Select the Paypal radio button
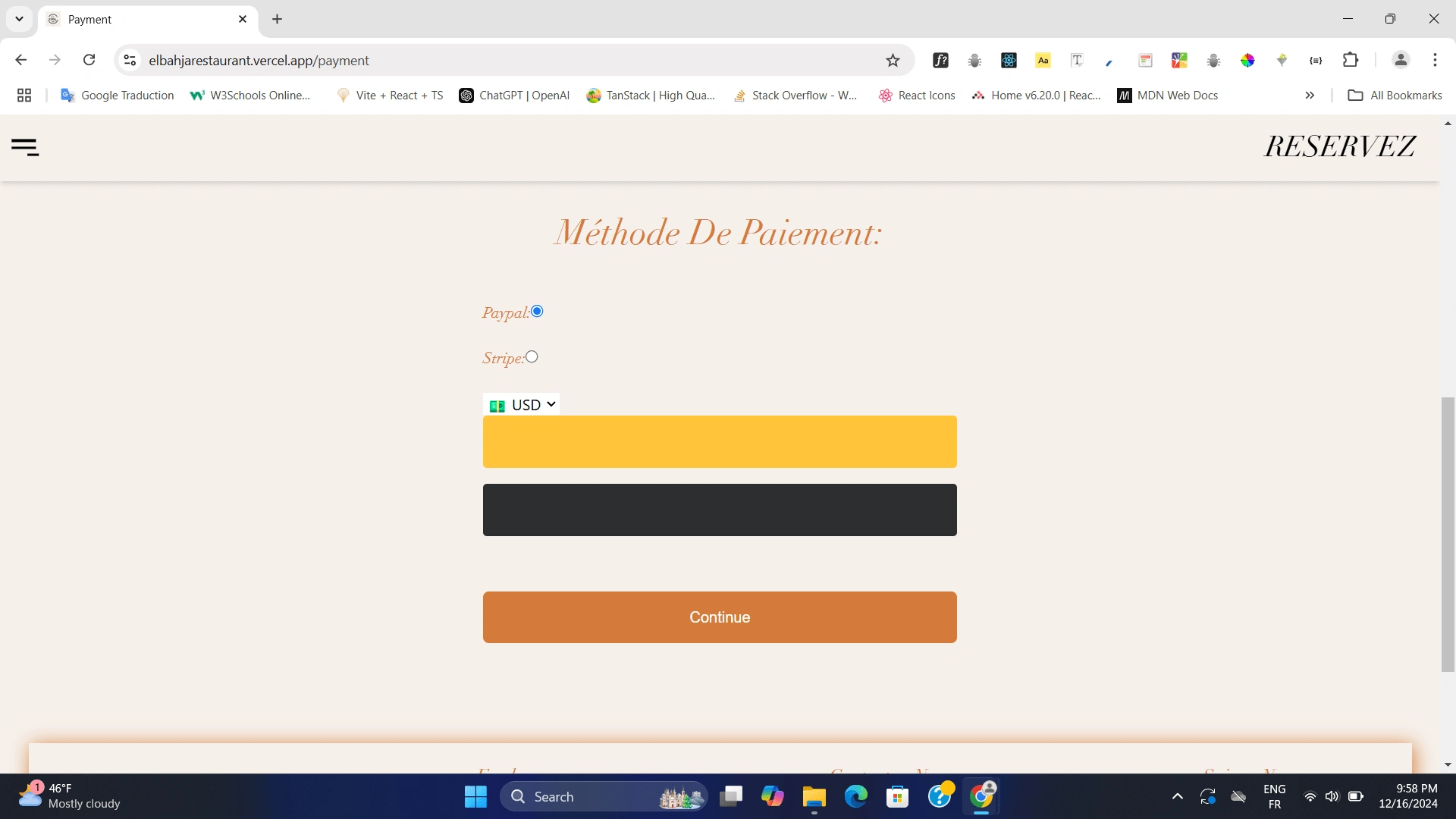1456x819 pixels. coord(537,311)
